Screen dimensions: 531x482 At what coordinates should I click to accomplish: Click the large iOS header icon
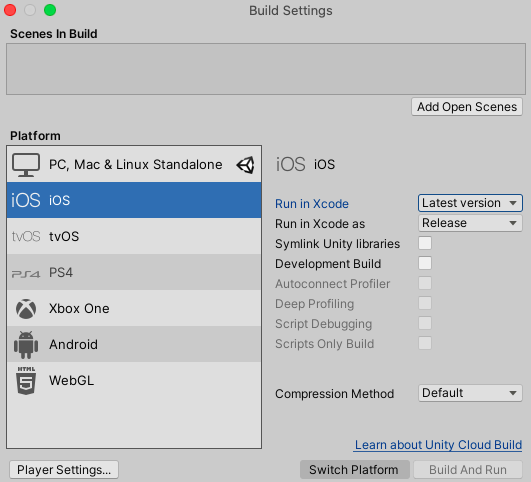[x=291, y=164]
